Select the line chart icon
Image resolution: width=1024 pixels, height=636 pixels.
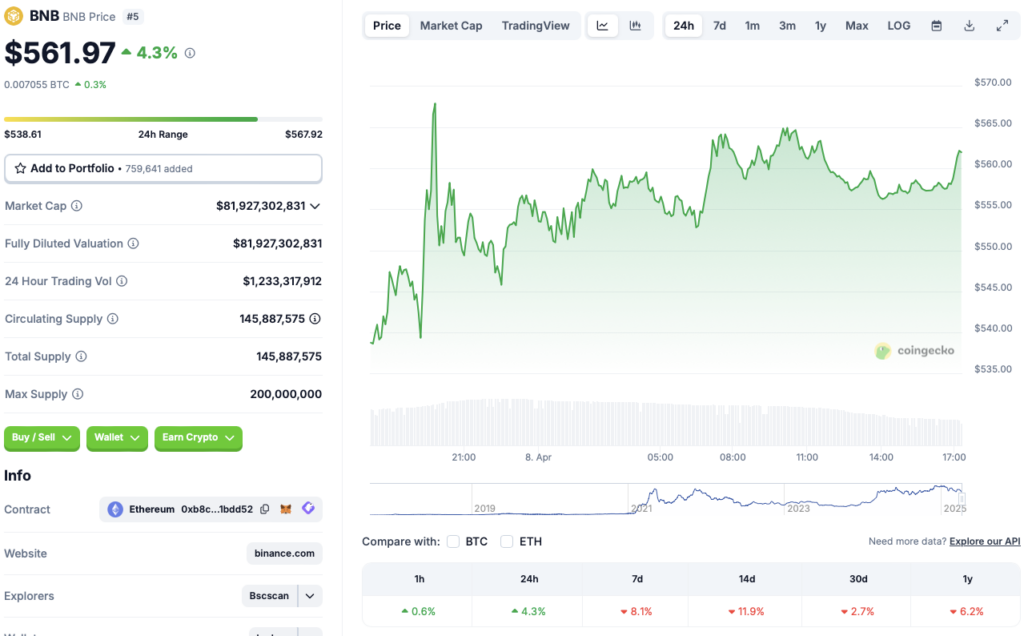pos(601,25)
